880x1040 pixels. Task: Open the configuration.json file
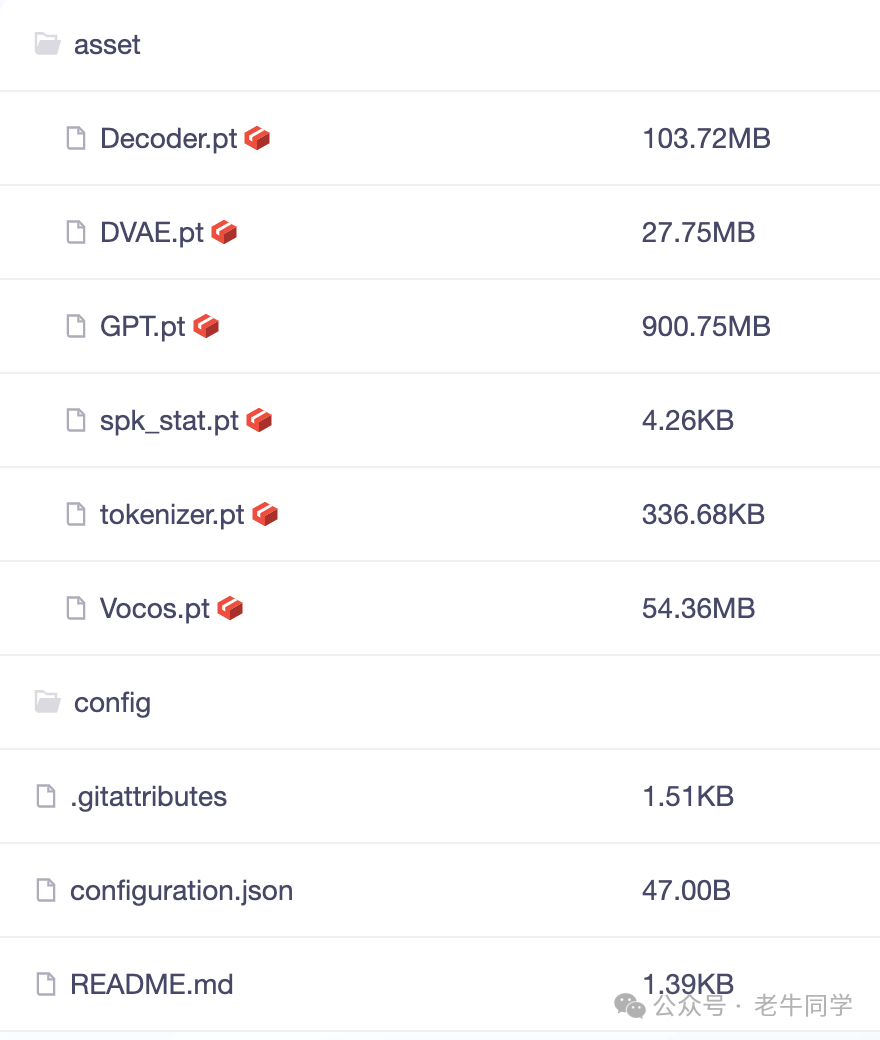coord(182,891)
